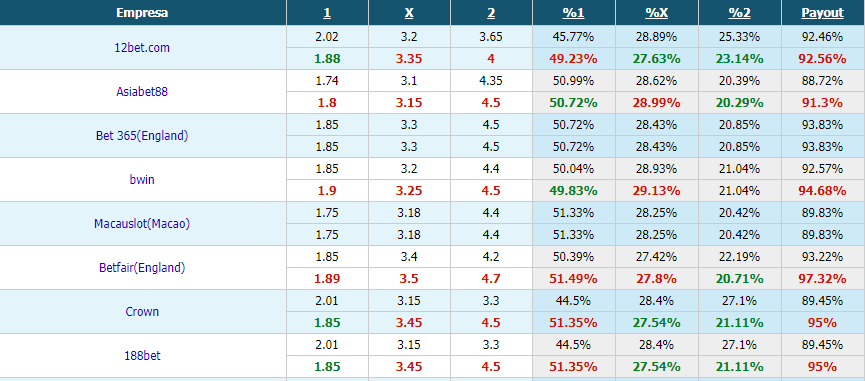Select the Macauslot(Macao) link
Screen dimensions: 865x381
pos(142,224)
